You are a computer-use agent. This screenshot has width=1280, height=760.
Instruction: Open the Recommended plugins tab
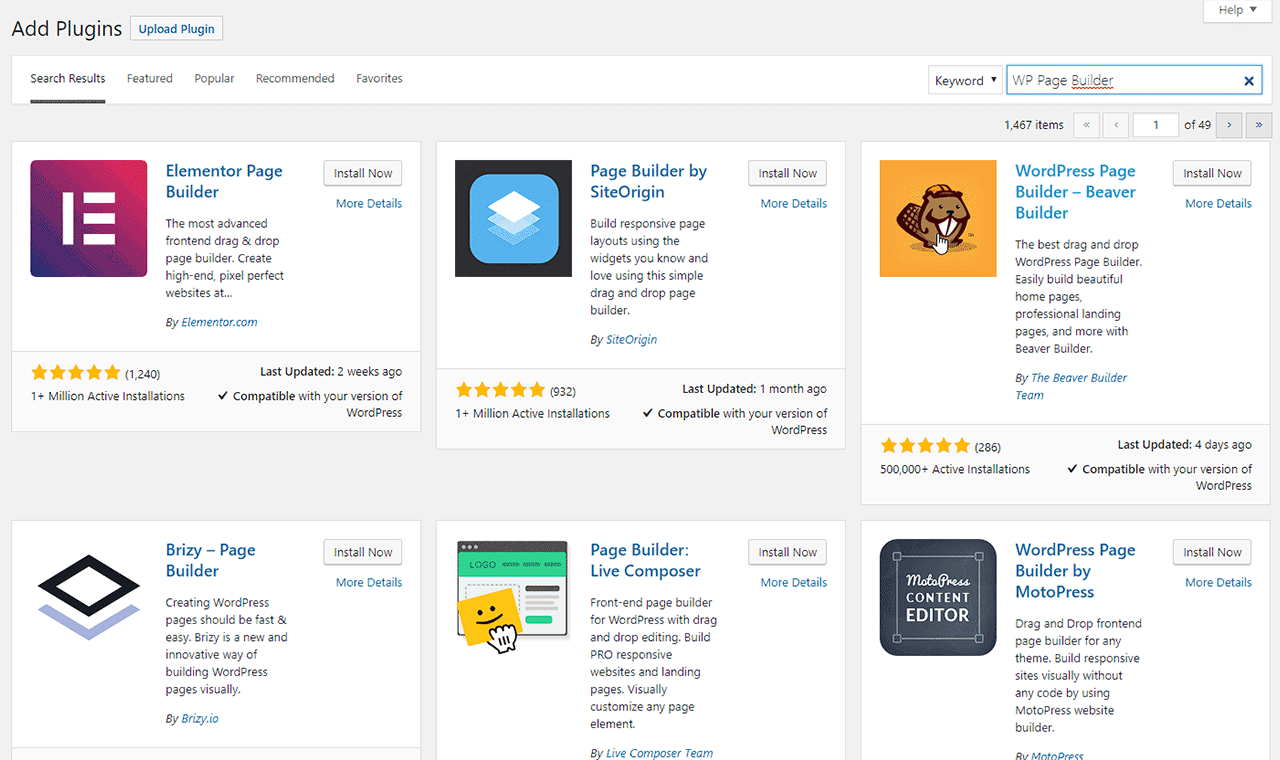click(x=295, y=78)
